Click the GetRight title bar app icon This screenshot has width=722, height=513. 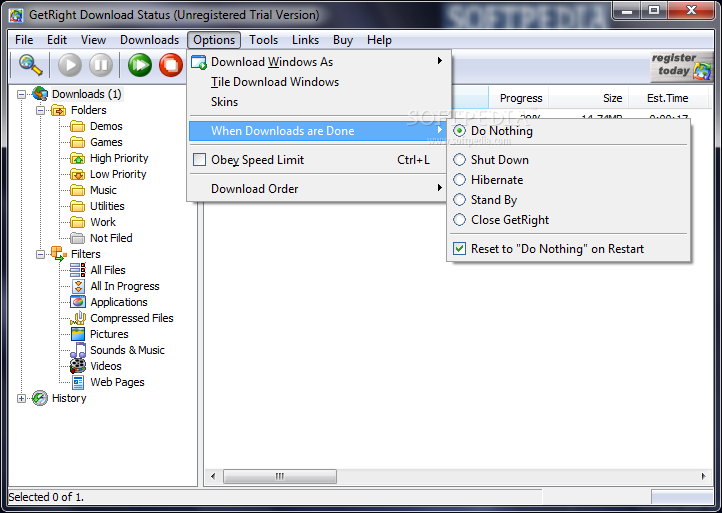tap(16, 15)
